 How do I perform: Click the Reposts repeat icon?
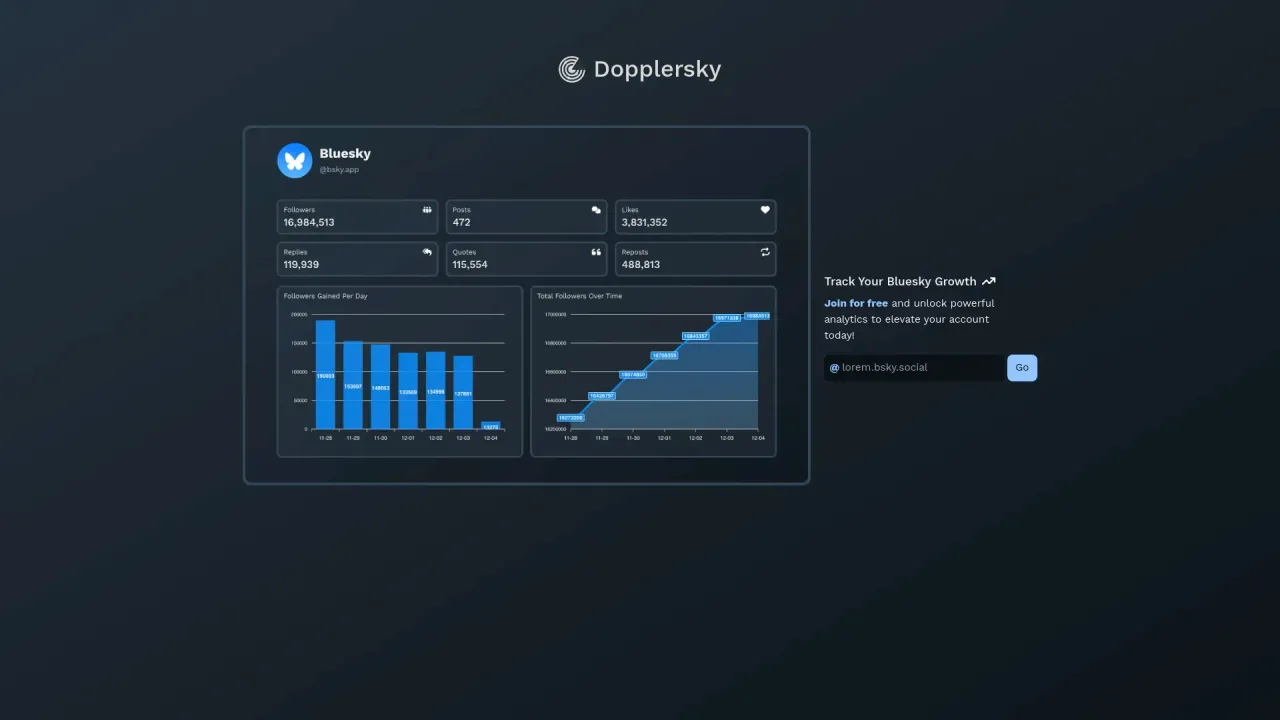[765, 251]
